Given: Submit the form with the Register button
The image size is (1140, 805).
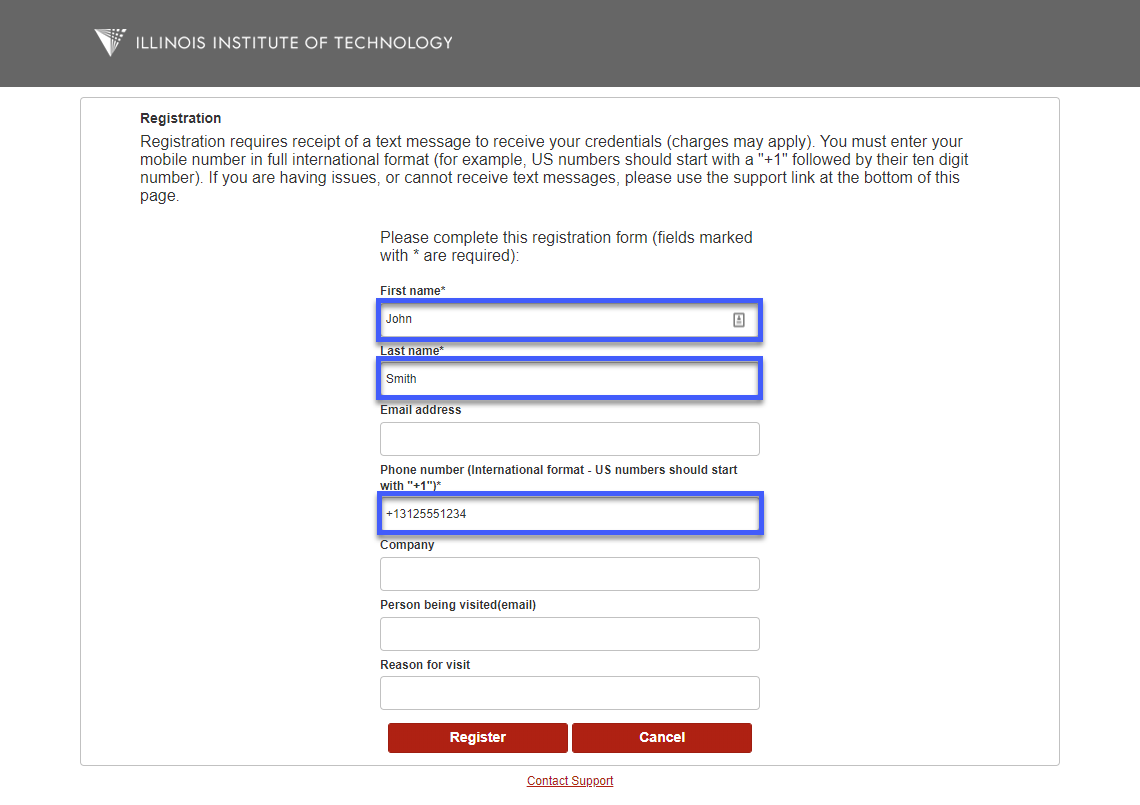Looking at the screenshot, I should pyautogui.click(x=478, y=737).
